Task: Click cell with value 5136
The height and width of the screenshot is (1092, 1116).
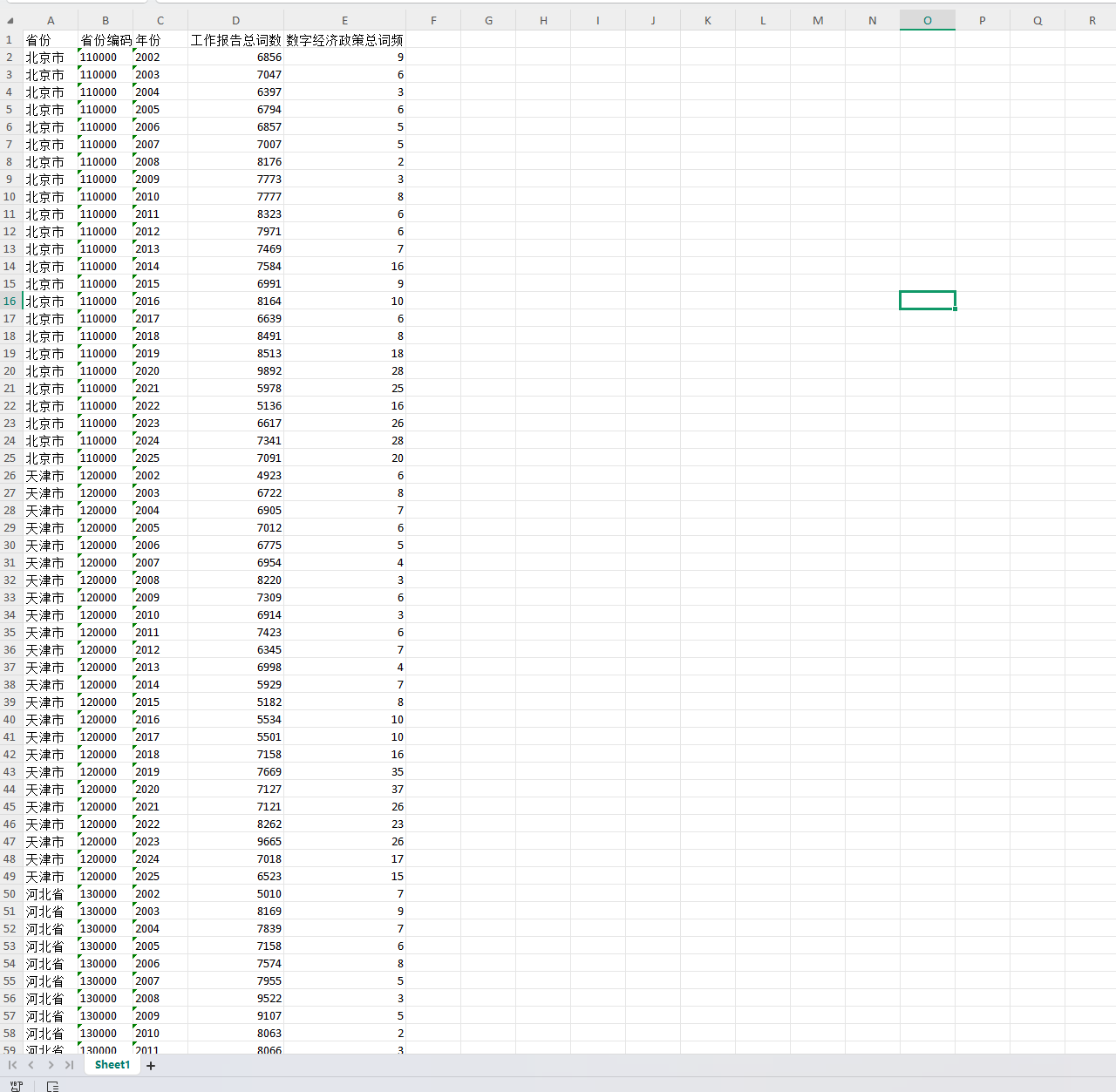Action: tap(236, 405)
